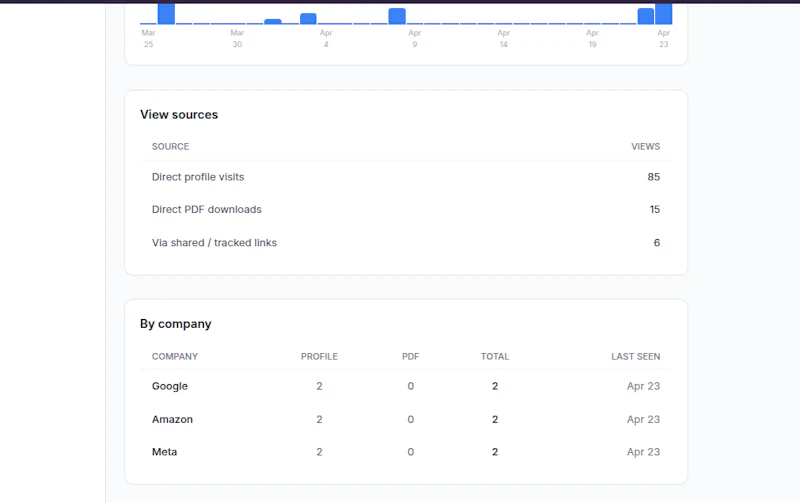This screenshot has height=503, width=800.
Task: Sort by the TOTAL column header
Action: [495, 357]
